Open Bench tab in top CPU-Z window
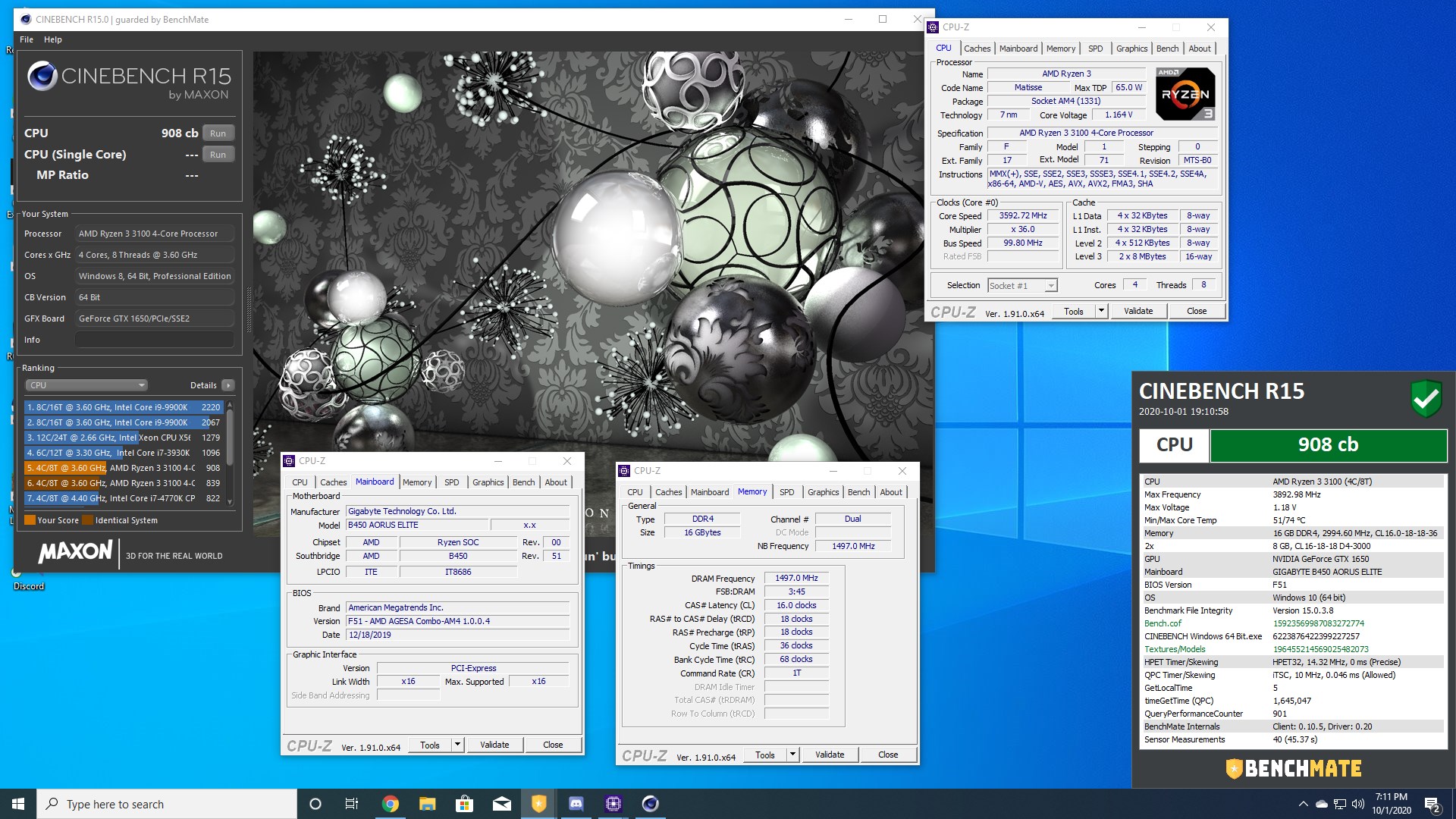This screenshot has width=1456, height=819. tap(1167, 49)
